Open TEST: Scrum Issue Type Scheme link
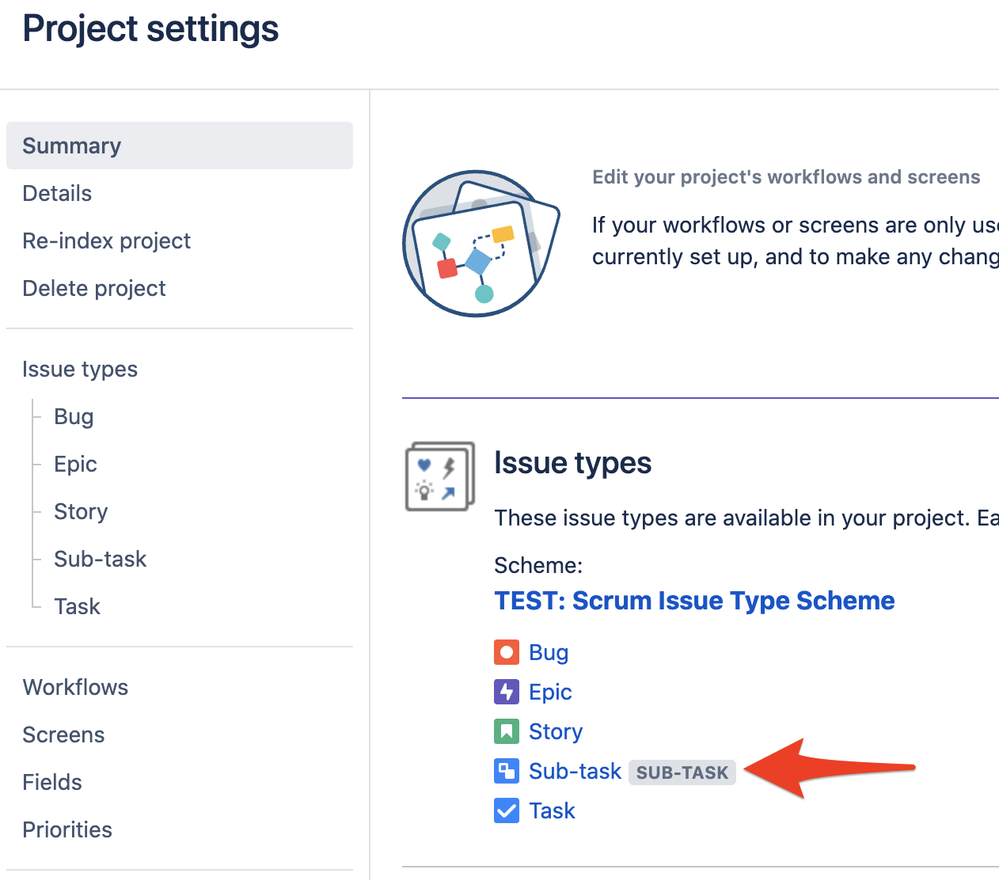This screenshot has width=999, height=880. [x=694, y=601]
